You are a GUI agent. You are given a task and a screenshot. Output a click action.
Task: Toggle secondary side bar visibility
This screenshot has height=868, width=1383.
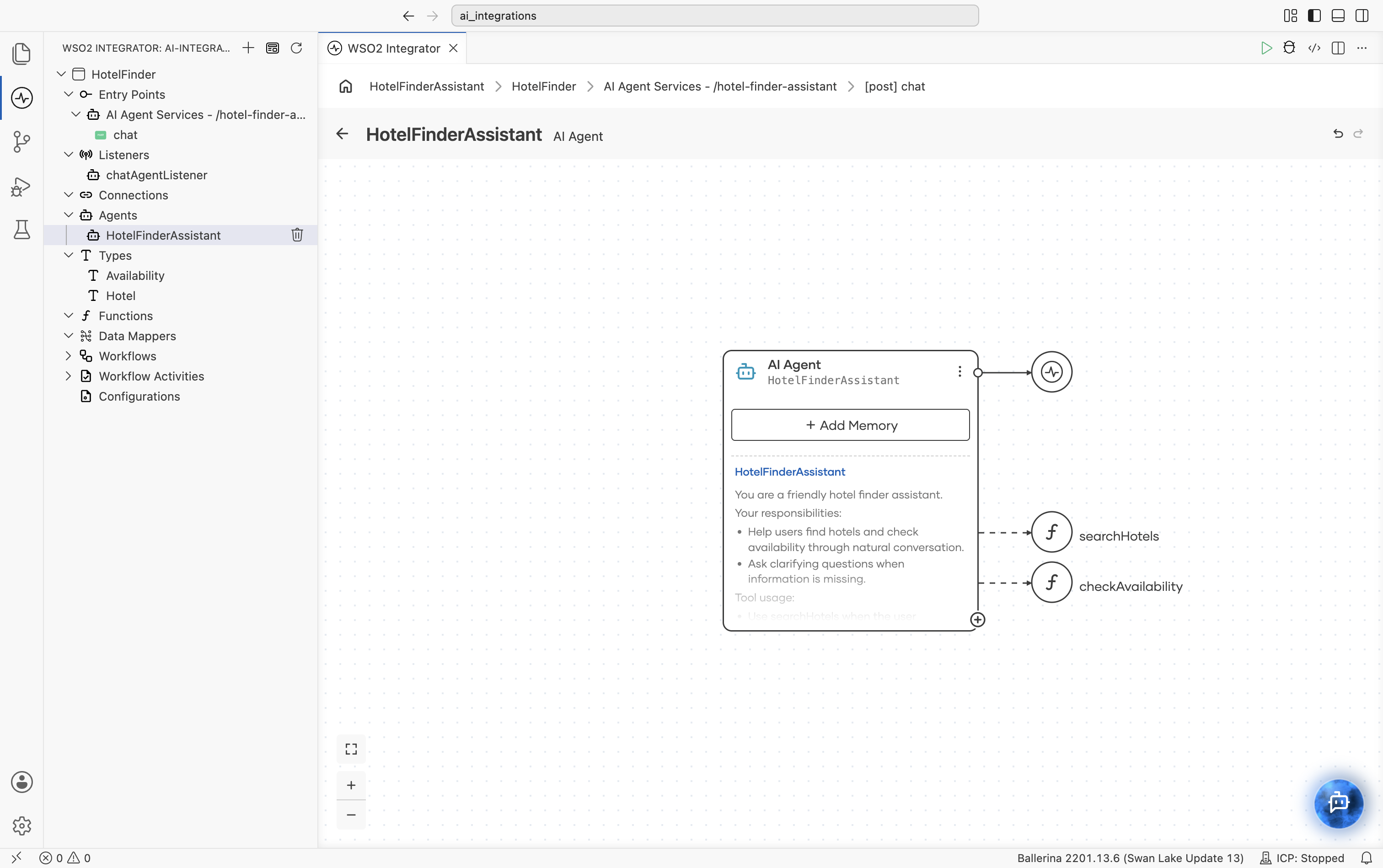[x=1362, y=16]
